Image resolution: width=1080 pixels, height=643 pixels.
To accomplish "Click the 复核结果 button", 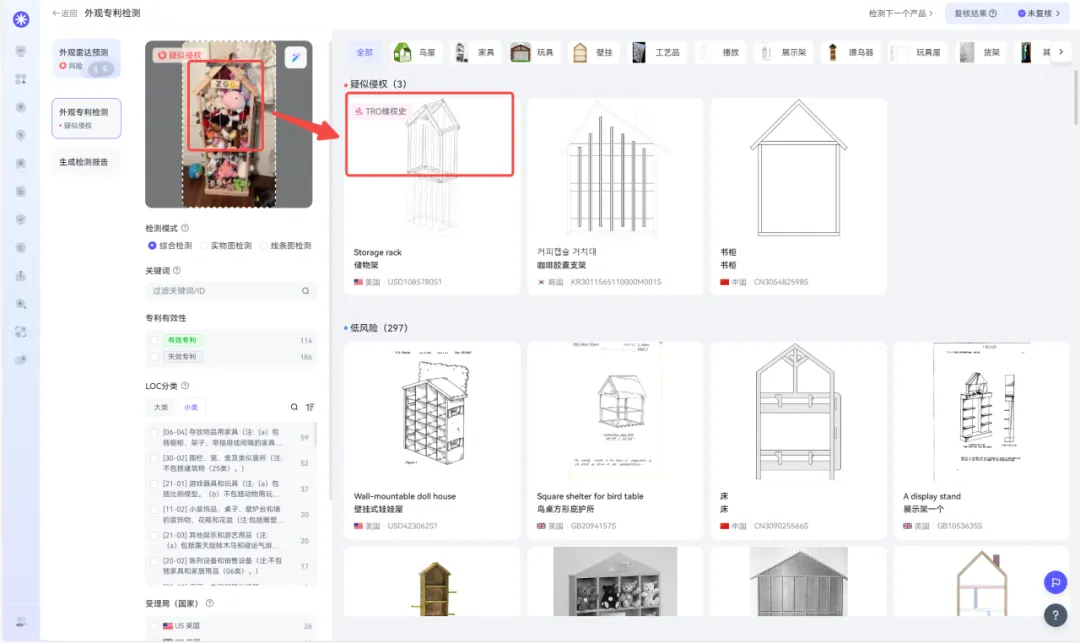I will pyautogui.click(x=975, y=13).
